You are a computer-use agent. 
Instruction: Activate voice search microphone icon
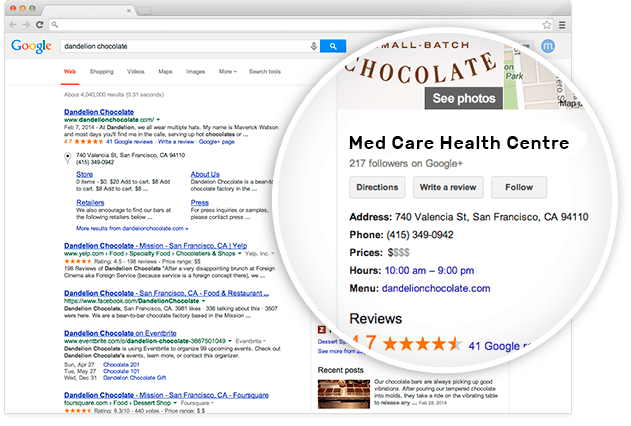314,46
